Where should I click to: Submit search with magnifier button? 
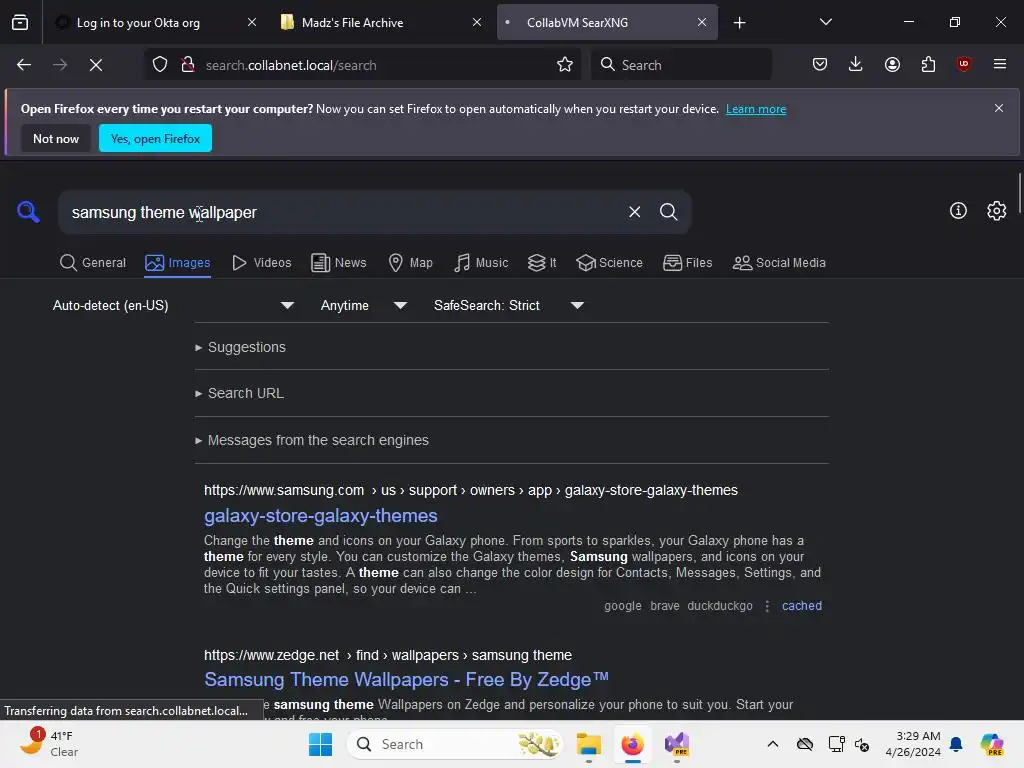point(668,212)
